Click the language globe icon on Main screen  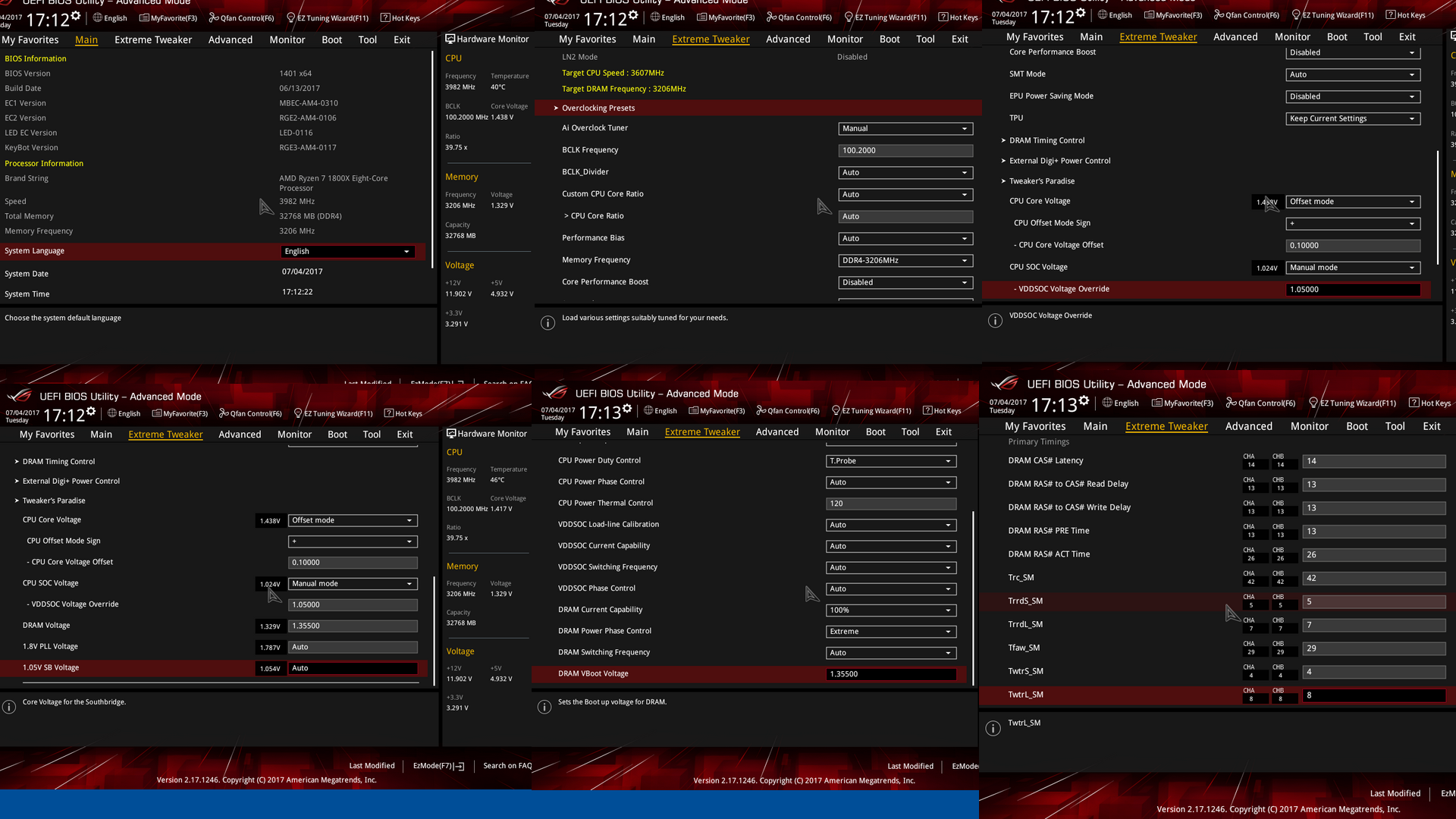pos(98,17)
